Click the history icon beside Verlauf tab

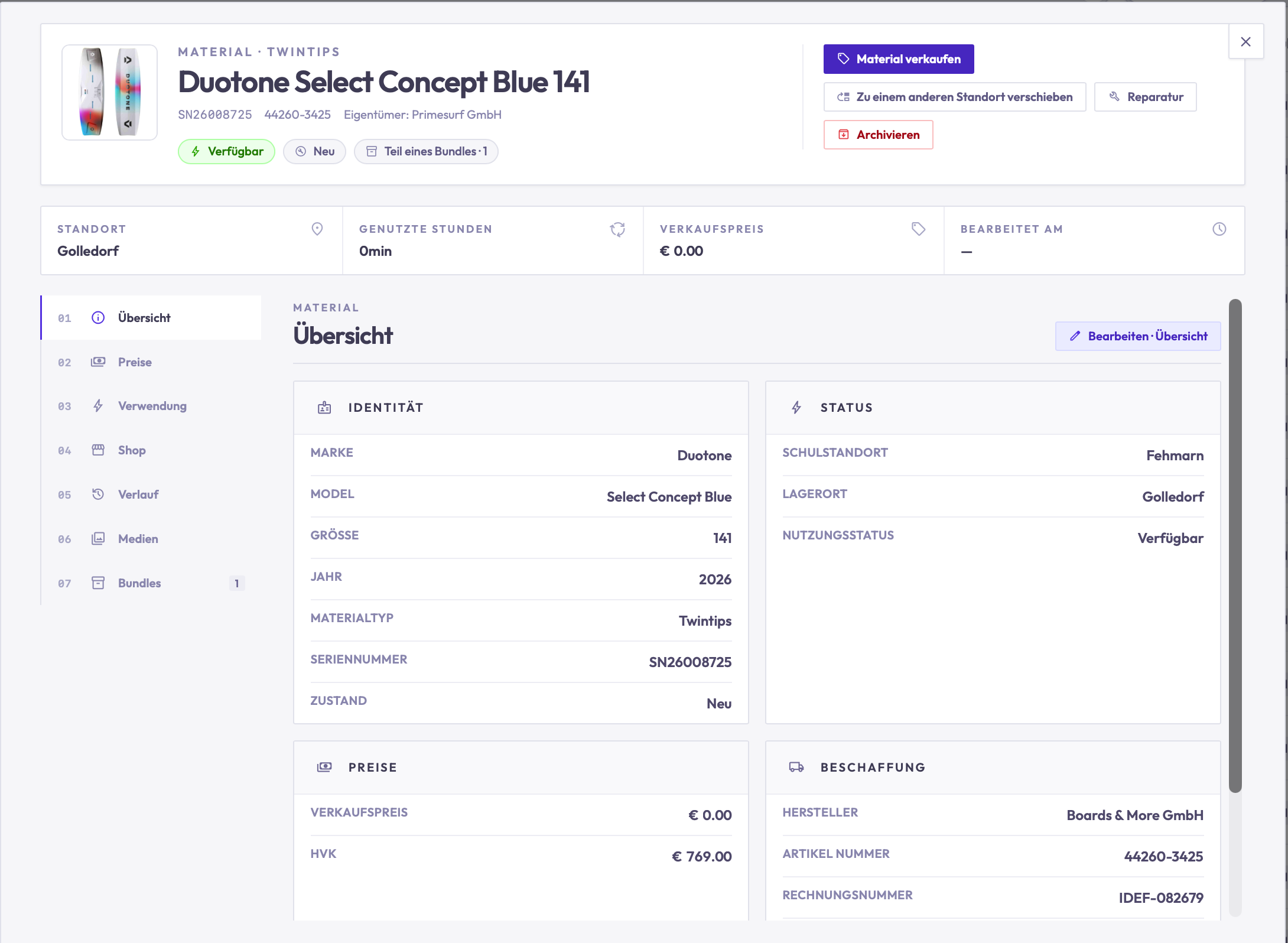click(x=98, y=495)
